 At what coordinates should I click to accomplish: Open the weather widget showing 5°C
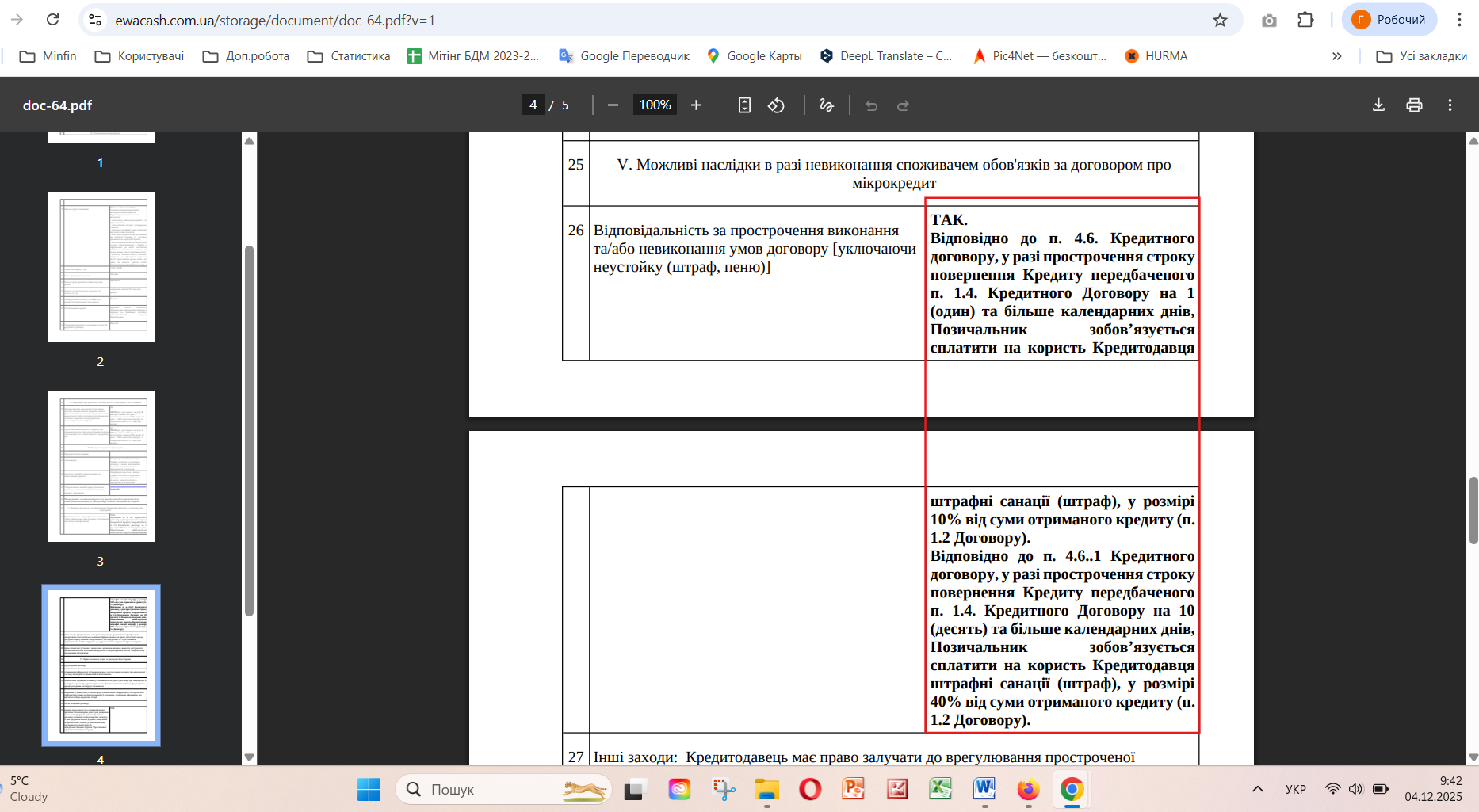tap(29, 789)
